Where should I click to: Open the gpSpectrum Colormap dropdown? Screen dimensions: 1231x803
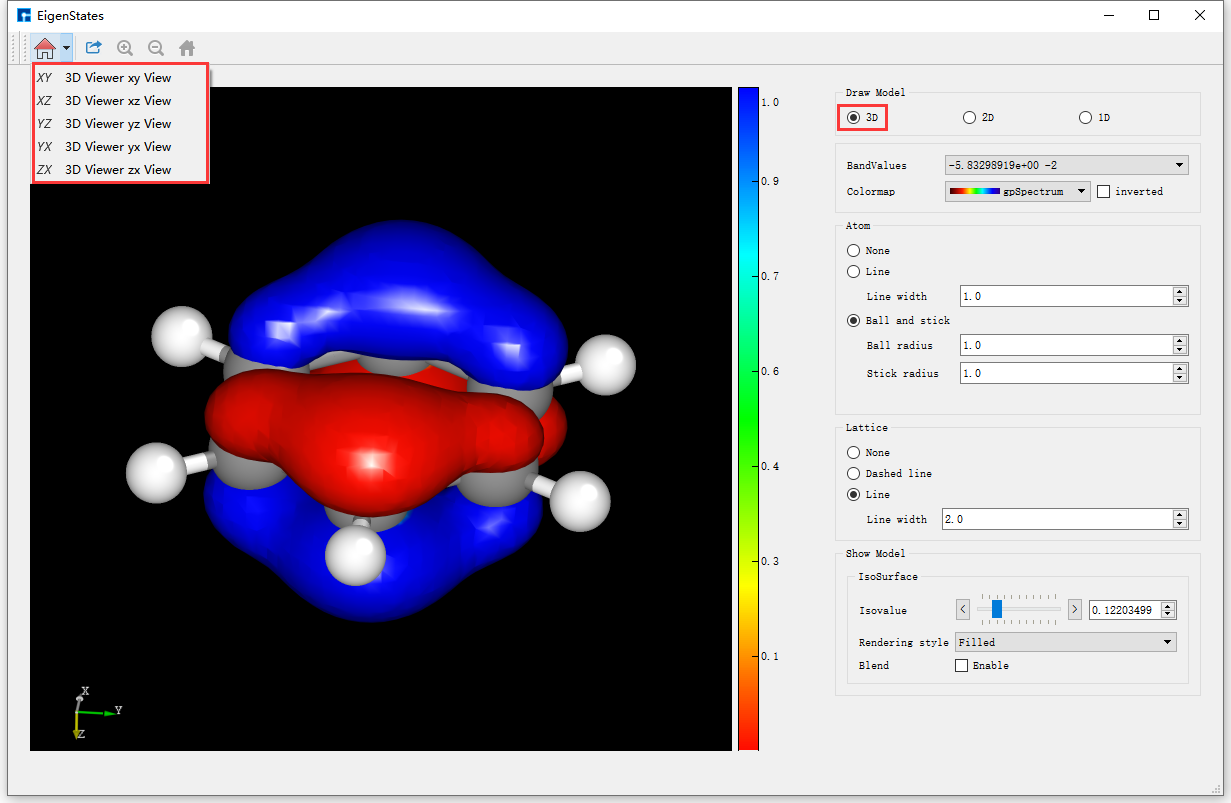(1017, 191)
